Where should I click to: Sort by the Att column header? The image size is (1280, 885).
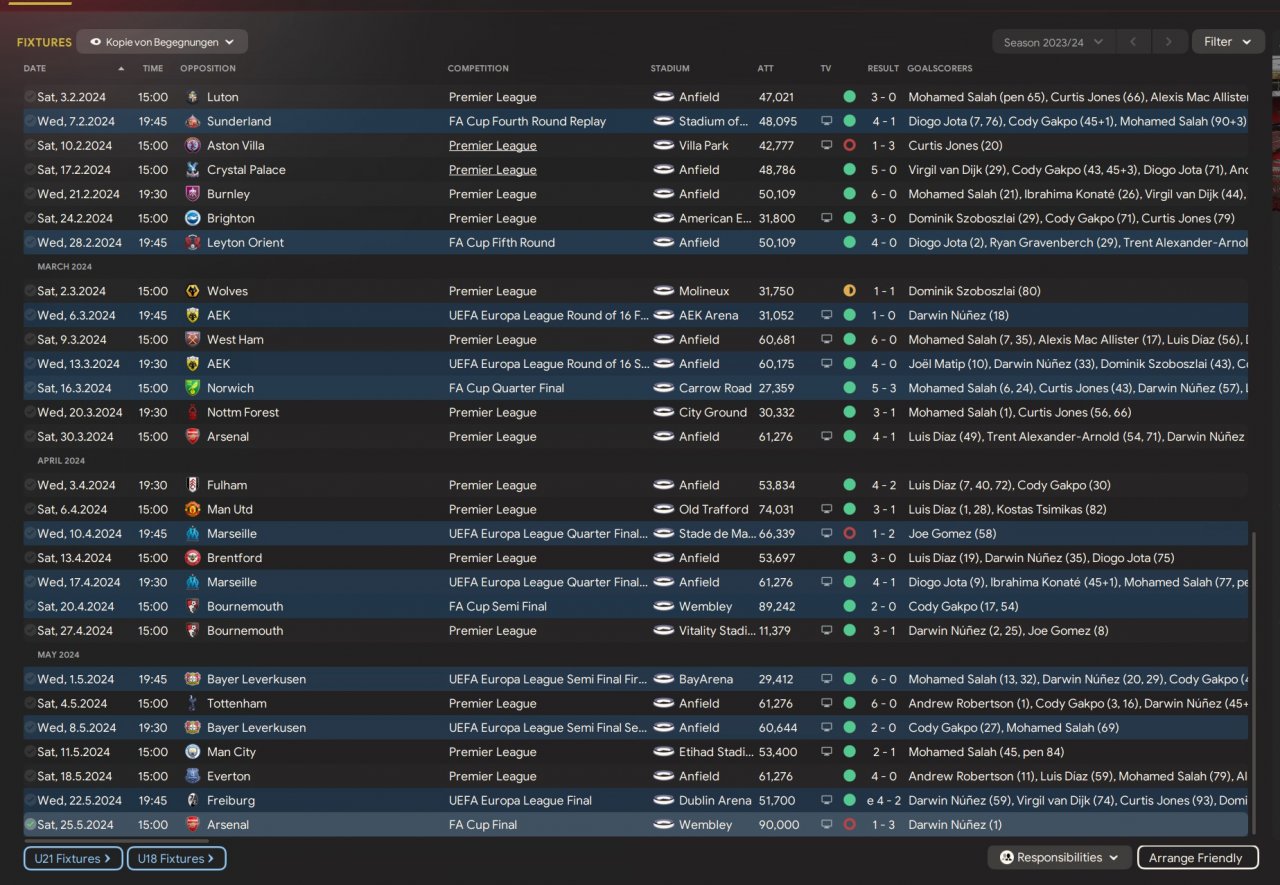click(765, 69)
